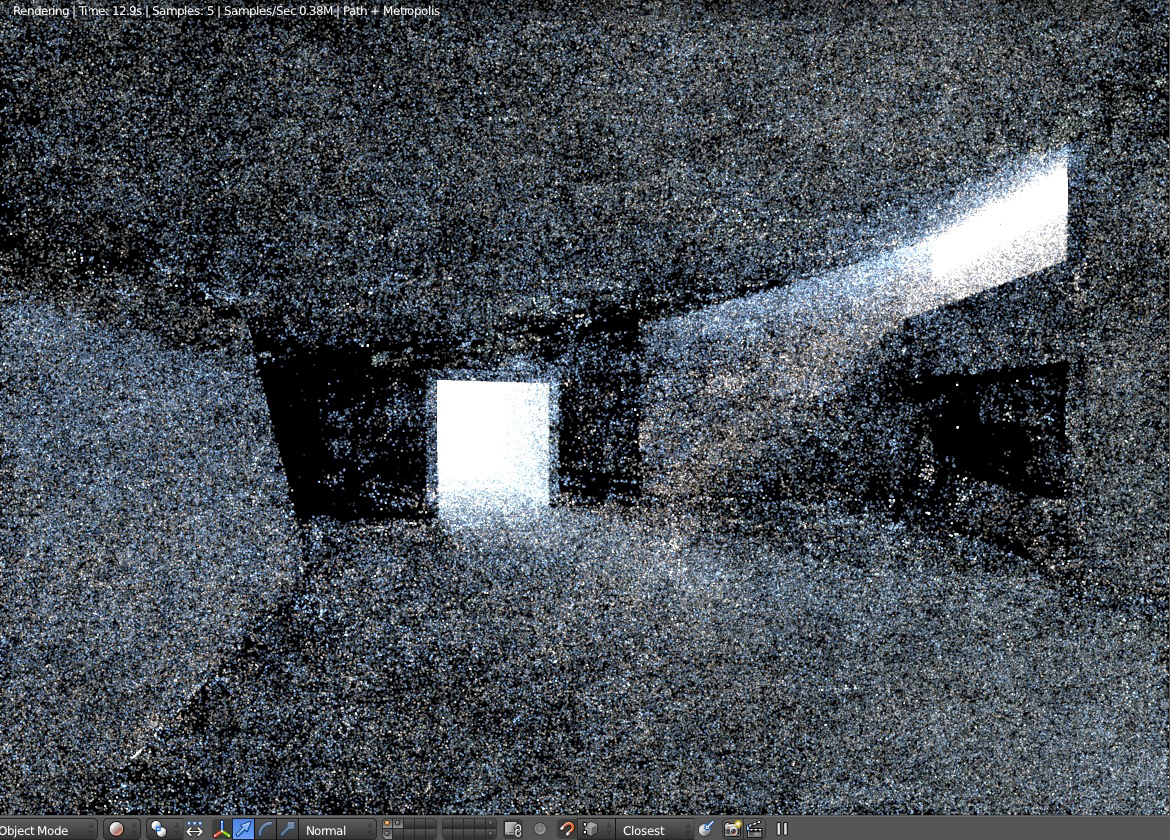The image size is (1170, 840).
Task: Select the rotate manipulator arc
Action: click(x=265, y=830)
